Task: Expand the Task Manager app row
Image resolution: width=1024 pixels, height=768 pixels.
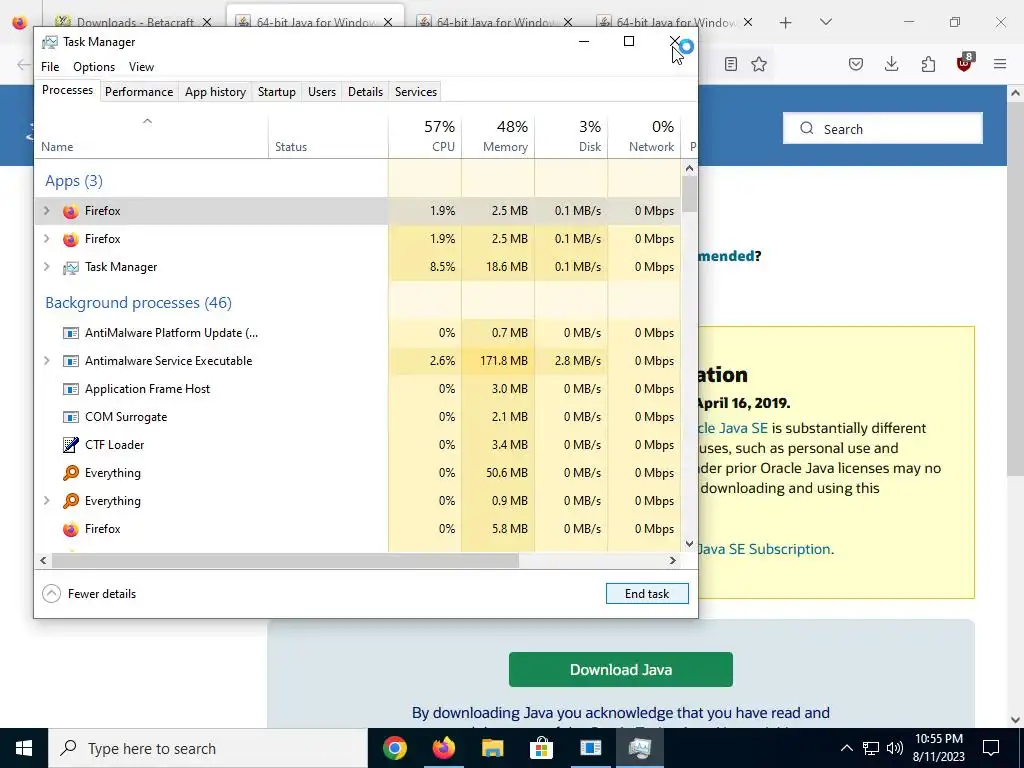Action: click(46, 267)
